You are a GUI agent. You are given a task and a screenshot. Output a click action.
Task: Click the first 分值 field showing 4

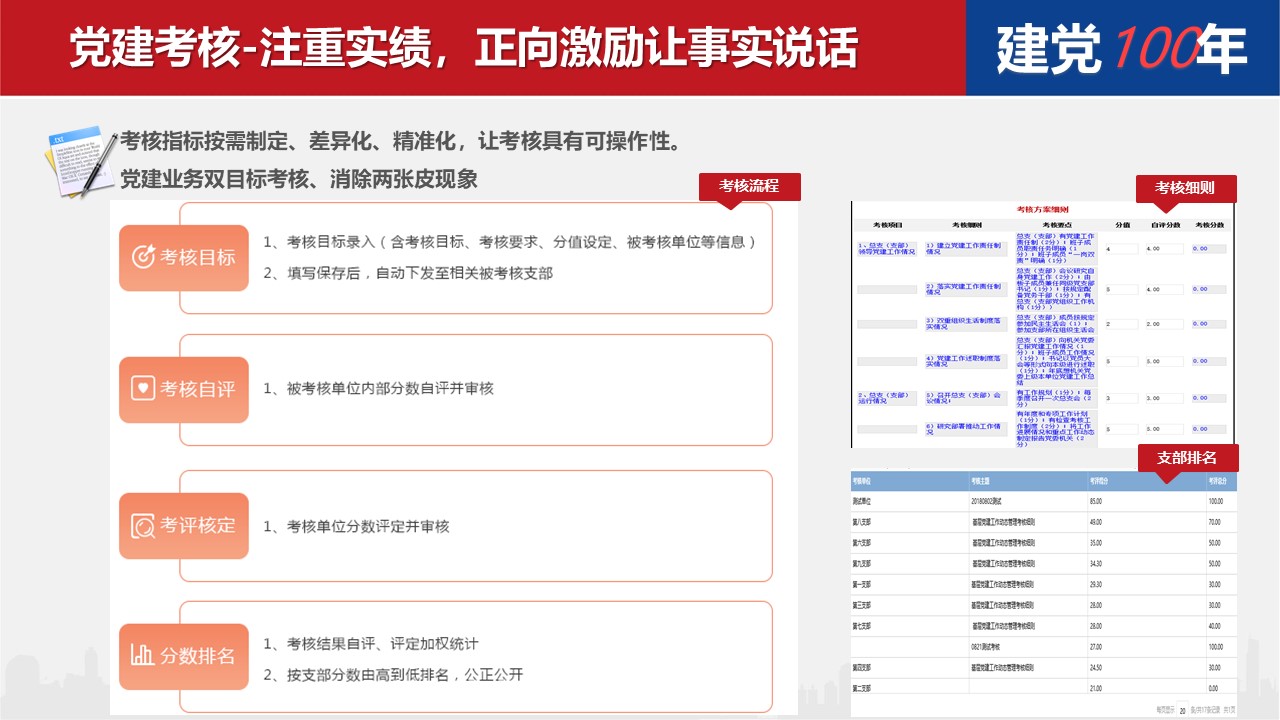(x=1122, y=249)
